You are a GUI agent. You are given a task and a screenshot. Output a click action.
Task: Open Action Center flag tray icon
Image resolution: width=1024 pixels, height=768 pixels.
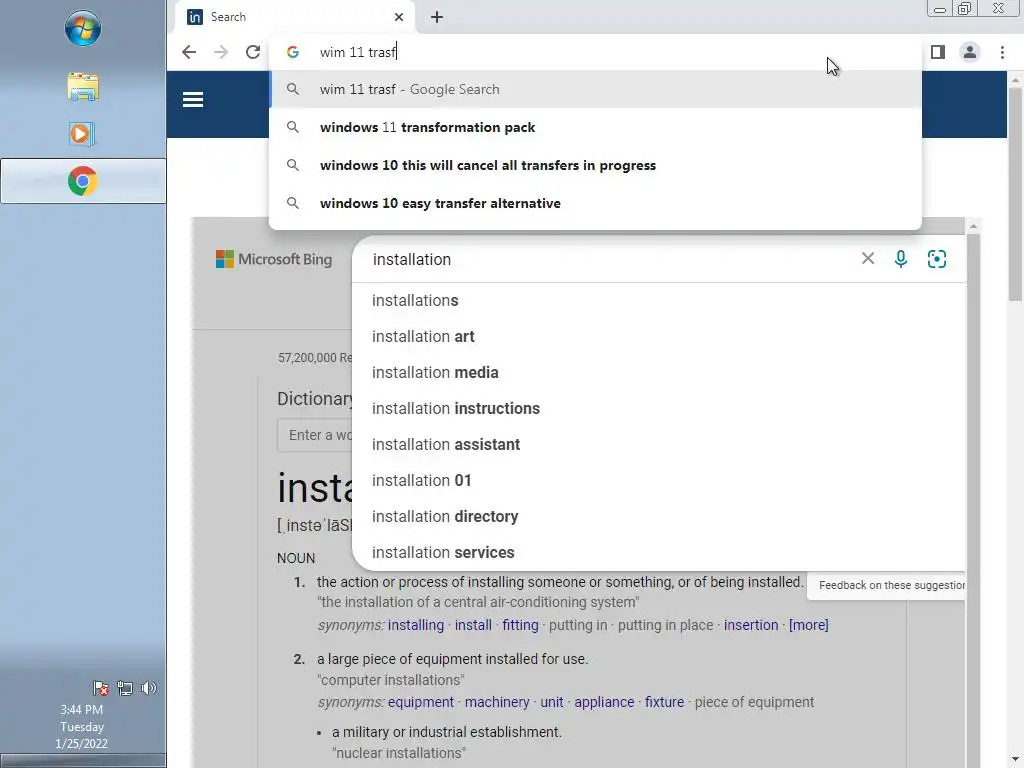pos(101,688)
